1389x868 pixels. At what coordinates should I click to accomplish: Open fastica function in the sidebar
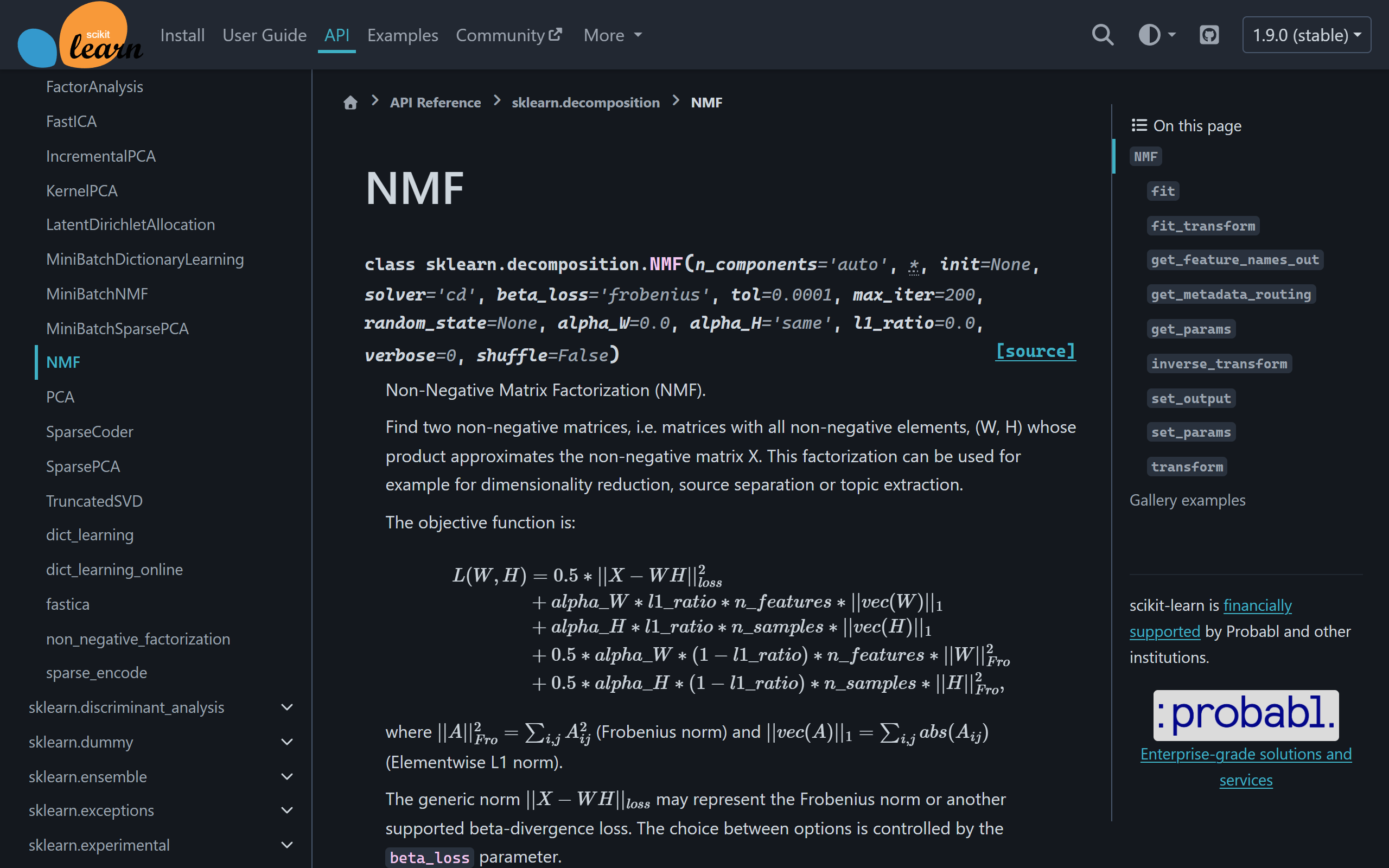point(68,604)
